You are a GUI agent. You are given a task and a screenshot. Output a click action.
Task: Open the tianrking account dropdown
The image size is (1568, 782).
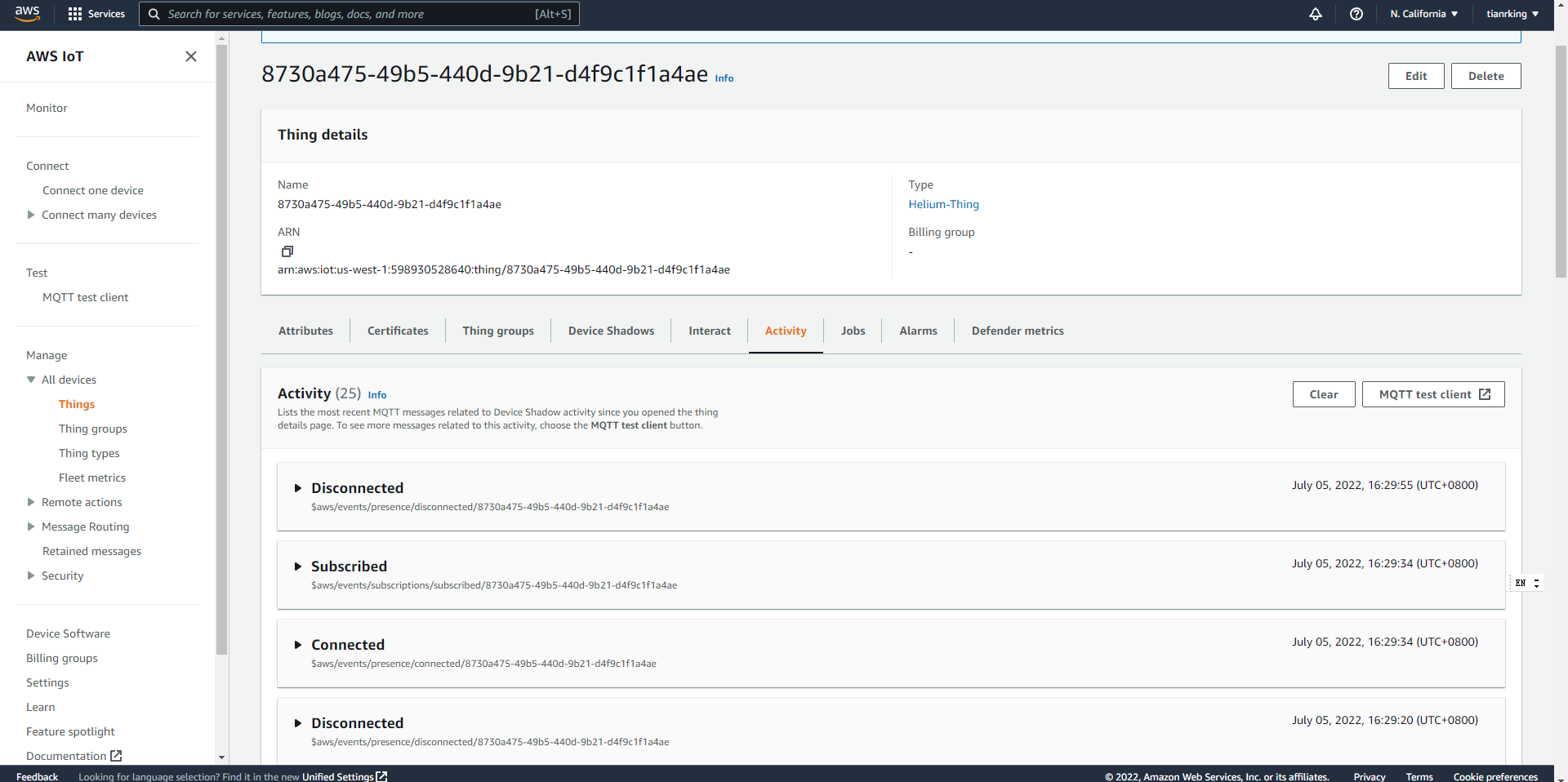click(1512, 14)
